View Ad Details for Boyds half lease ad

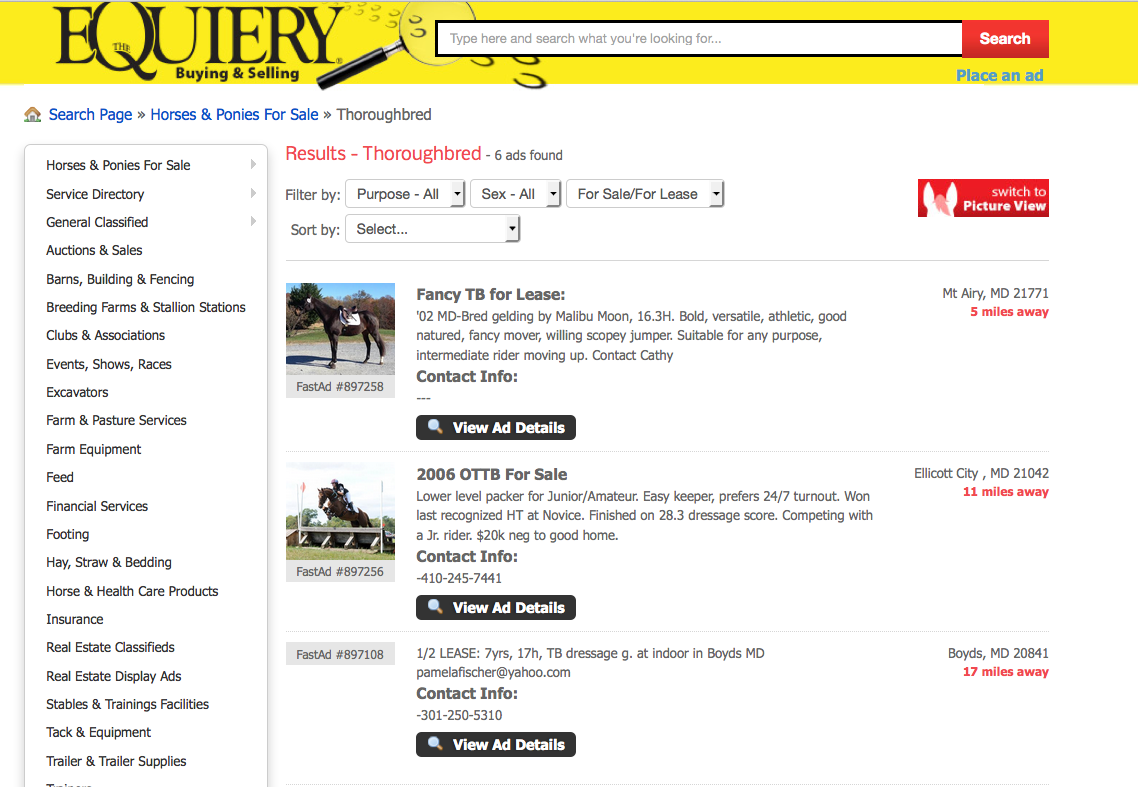pos(496,745)
